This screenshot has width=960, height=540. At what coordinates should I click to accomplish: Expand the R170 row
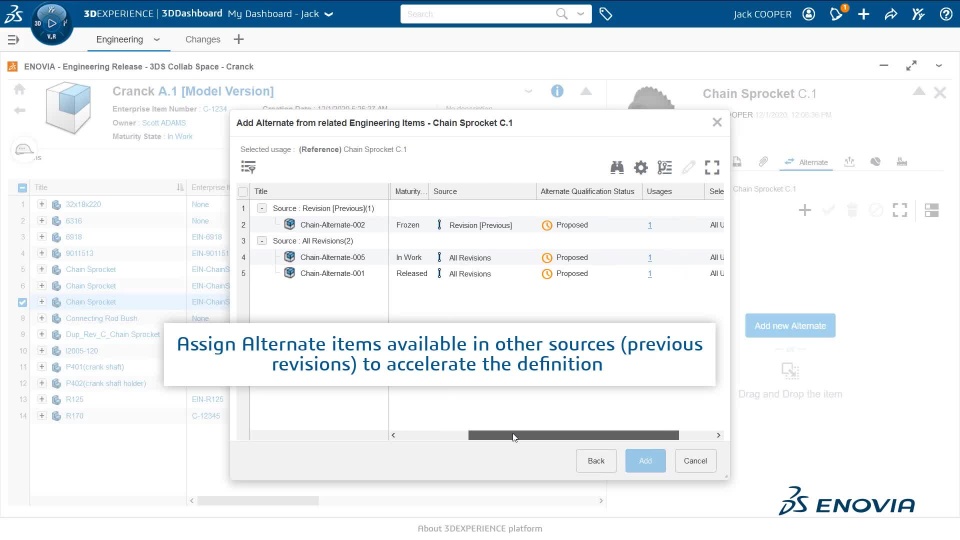pos(42,416)
